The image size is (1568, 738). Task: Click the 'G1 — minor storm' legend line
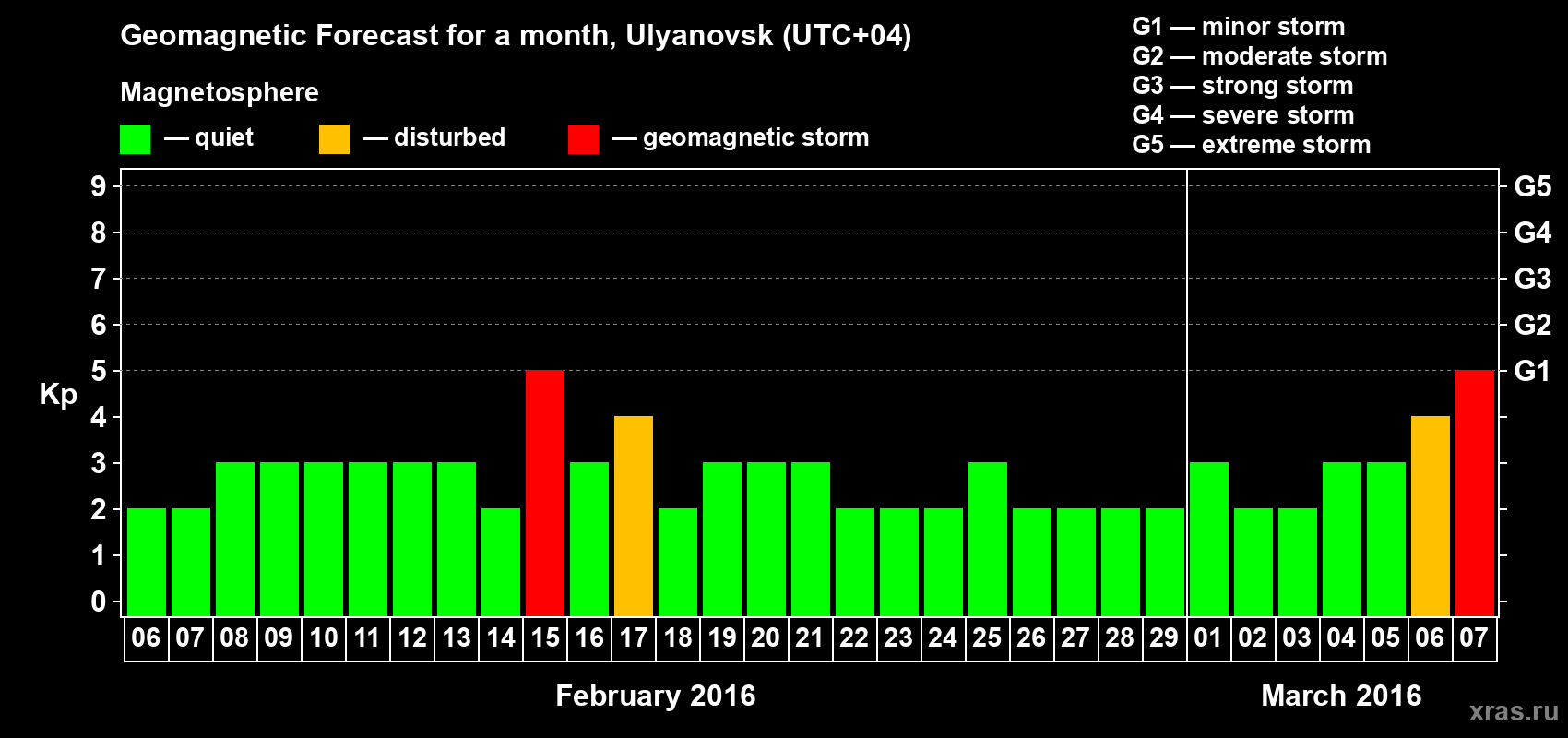coord(1239,27)
